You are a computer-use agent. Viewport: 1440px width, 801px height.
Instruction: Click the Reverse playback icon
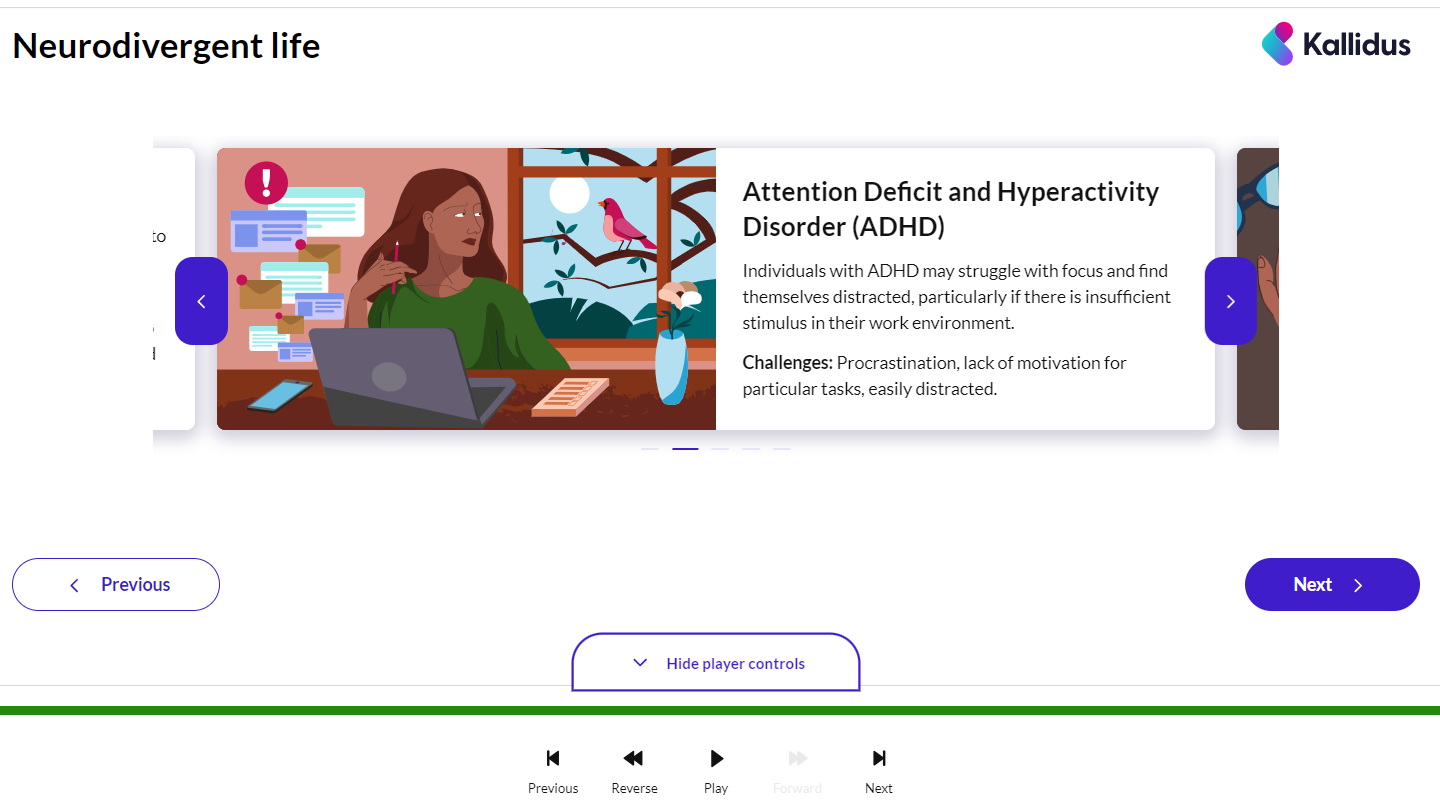click(634, 758)
